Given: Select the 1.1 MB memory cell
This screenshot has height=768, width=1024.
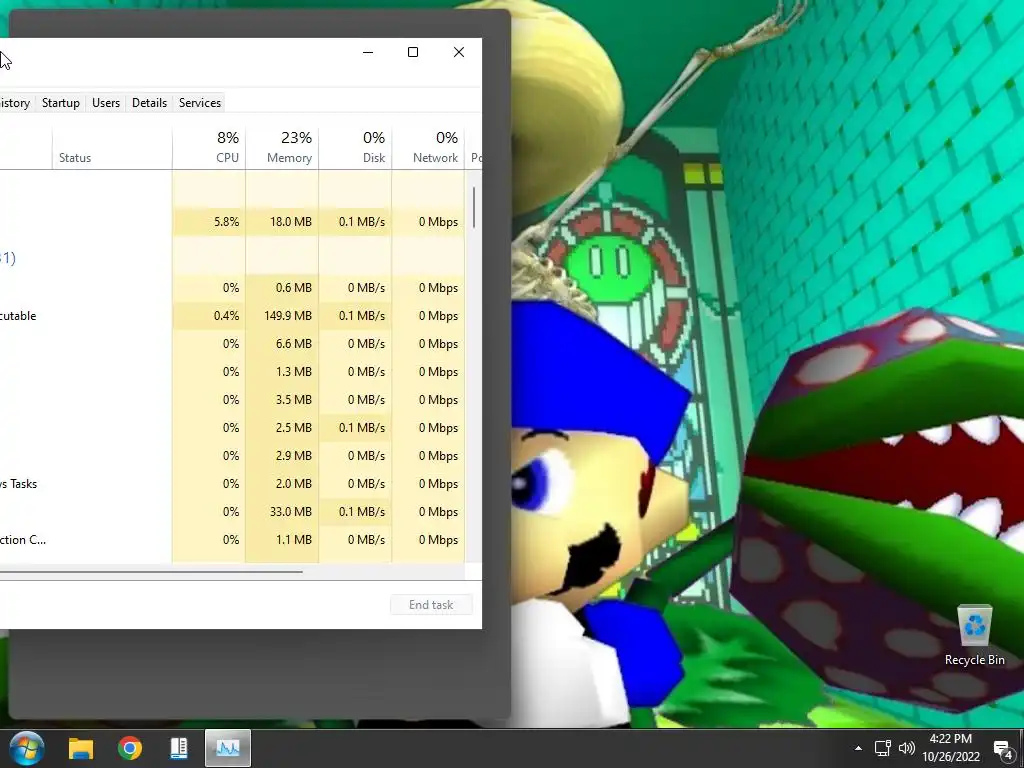Looking at the screenshot, I should coord(282,539).
